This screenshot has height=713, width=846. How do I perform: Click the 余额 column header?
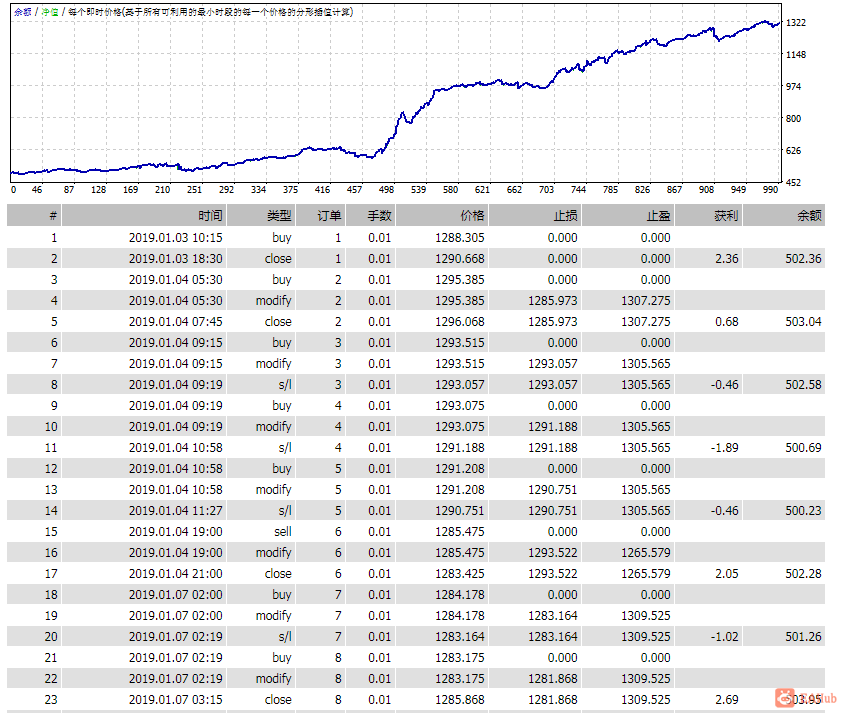click(784, 216)
